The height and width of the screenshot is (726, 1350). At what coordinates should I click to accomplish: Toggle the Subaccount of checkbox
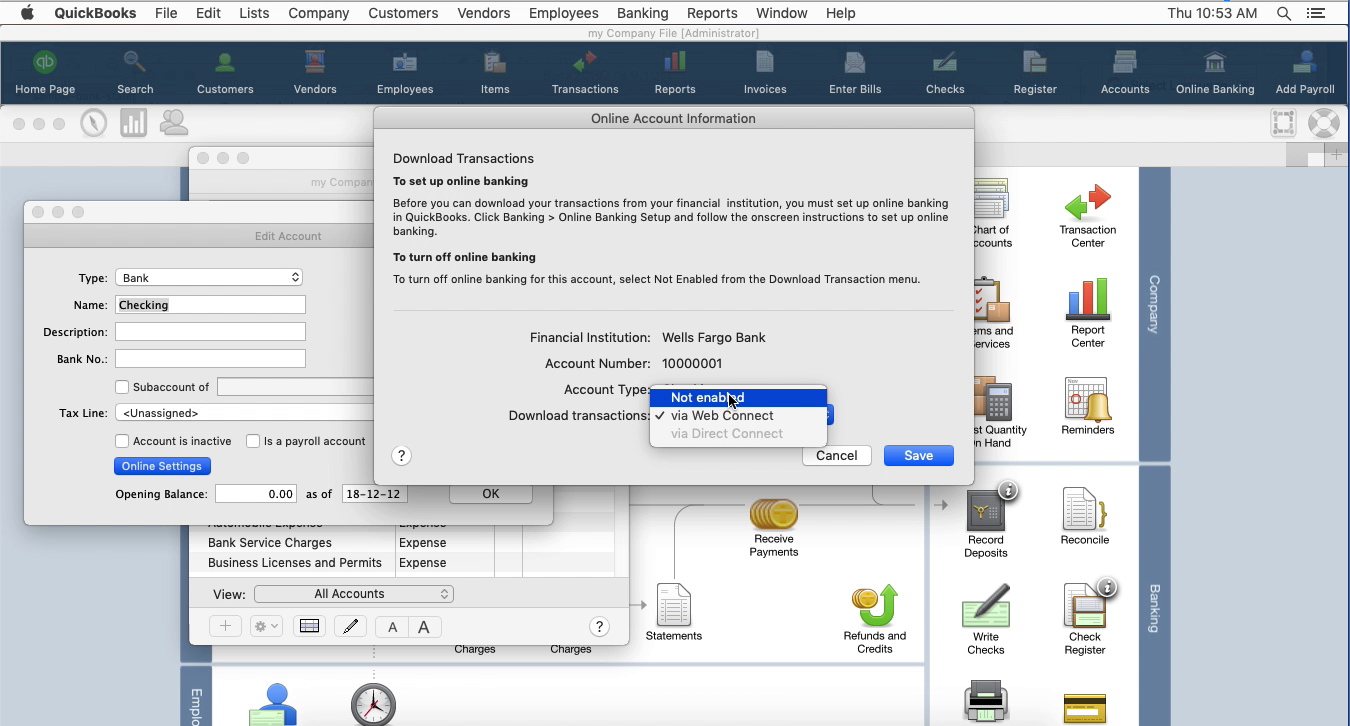(x=122, y=387)
